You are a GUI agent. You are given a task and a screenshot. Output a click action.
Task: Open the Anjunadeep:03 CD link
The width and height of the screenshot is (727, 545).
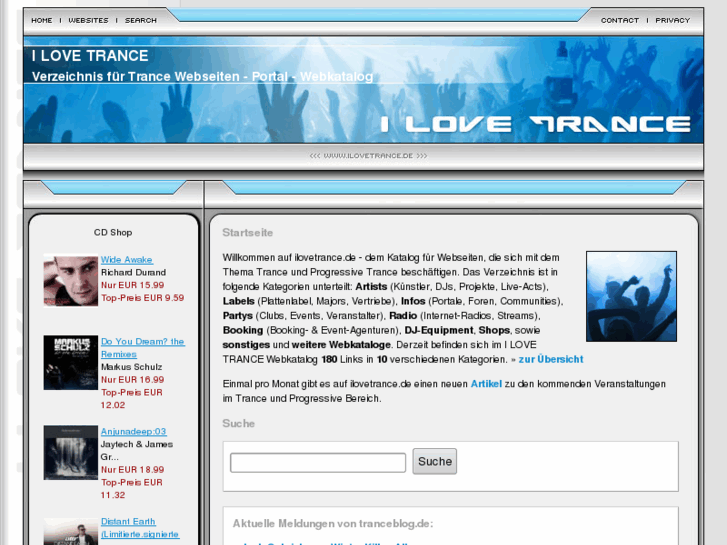tap(134, 431)
